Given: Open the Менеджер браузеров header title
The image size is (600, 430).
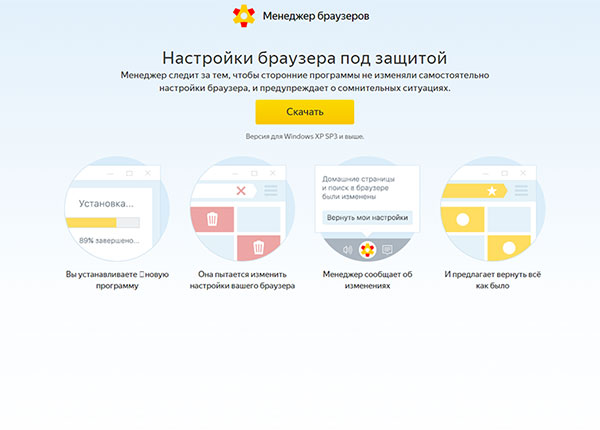Looking at the screenshot, I should pyautogui.click(x=316, y=16).
